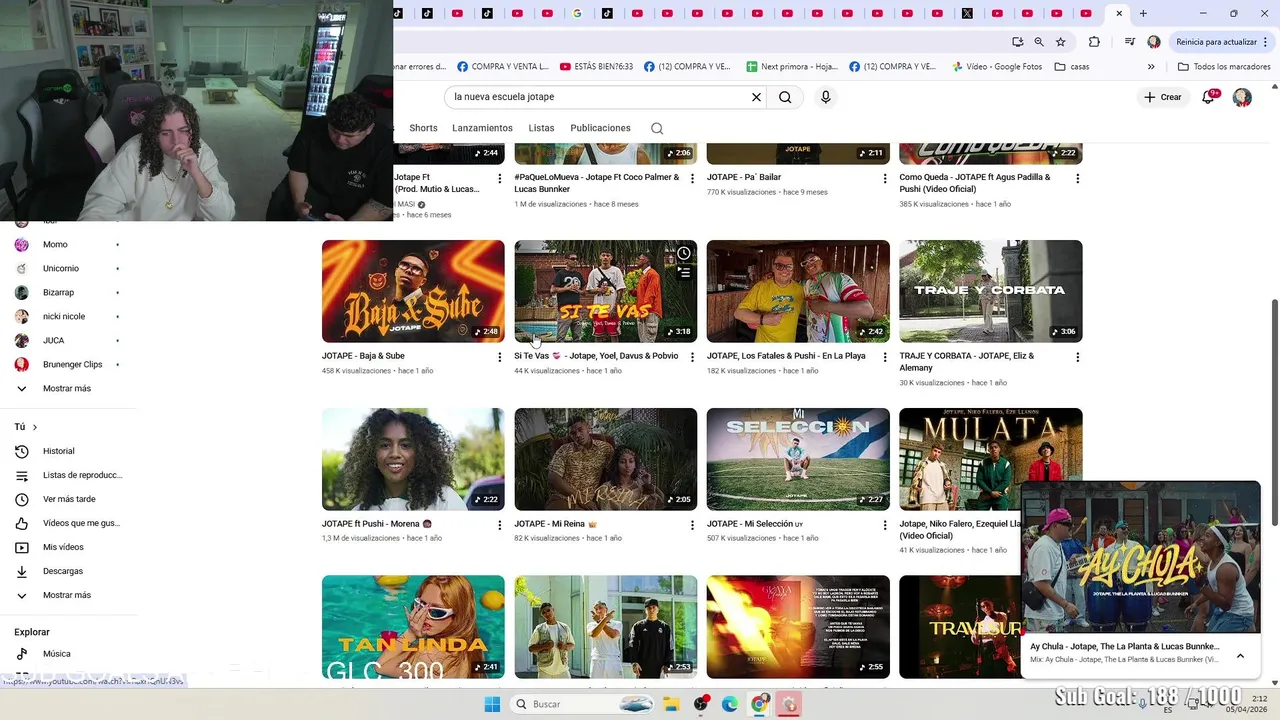Play Baja & Sube thumbnail

(413, 291)
